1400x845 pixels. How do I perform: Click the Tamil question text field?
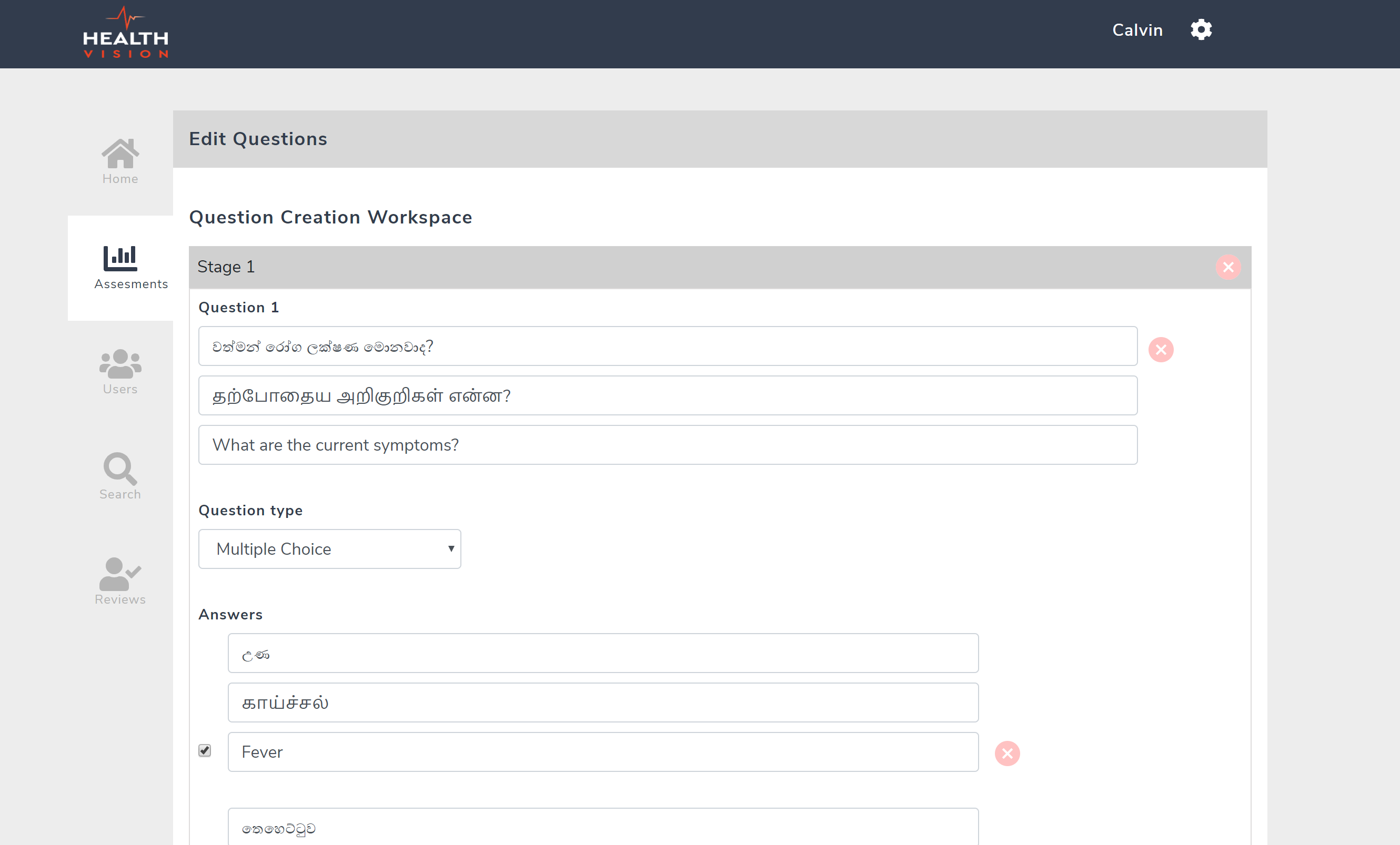point(668,396)
